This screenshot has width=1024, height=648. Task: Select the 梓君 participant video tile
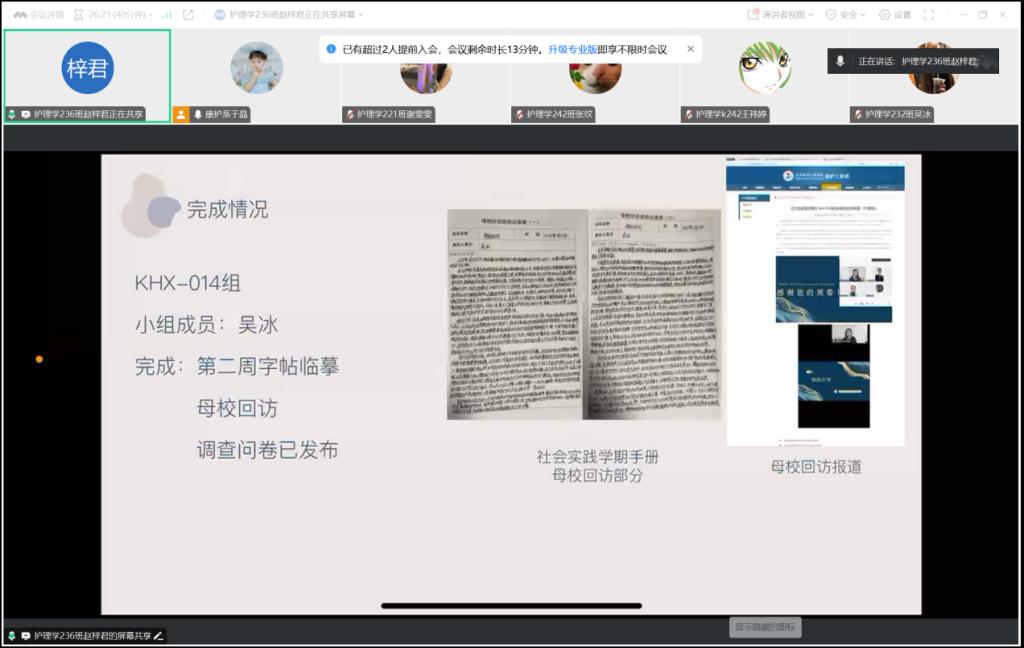pos(87,68)
